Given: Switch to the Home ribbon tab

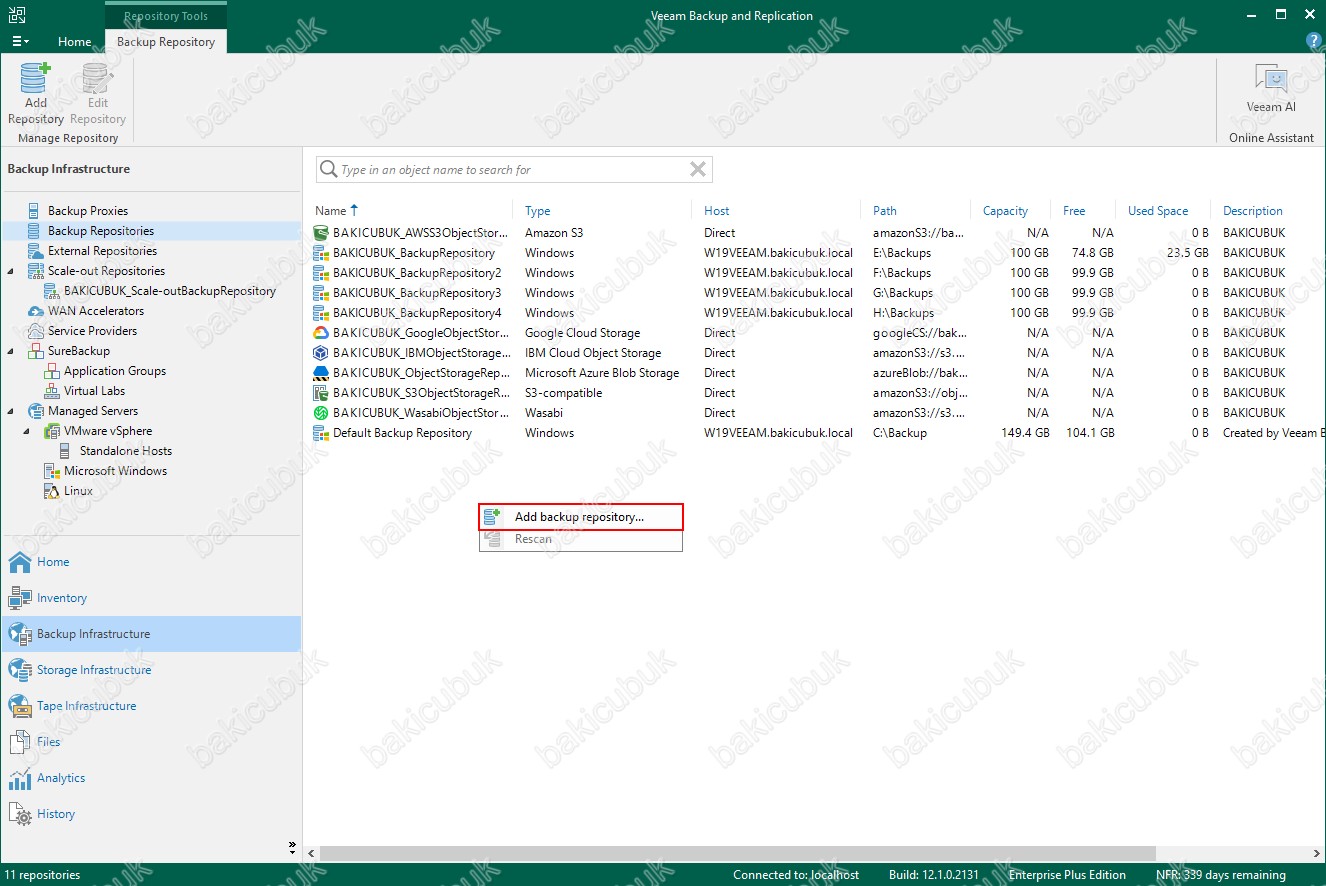Looking at the screenshot, I should click(75, 42).
